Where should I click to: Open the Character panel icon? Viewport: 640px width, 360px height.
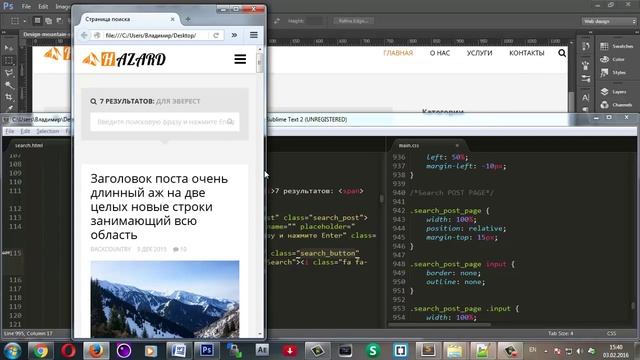point(586,98)
